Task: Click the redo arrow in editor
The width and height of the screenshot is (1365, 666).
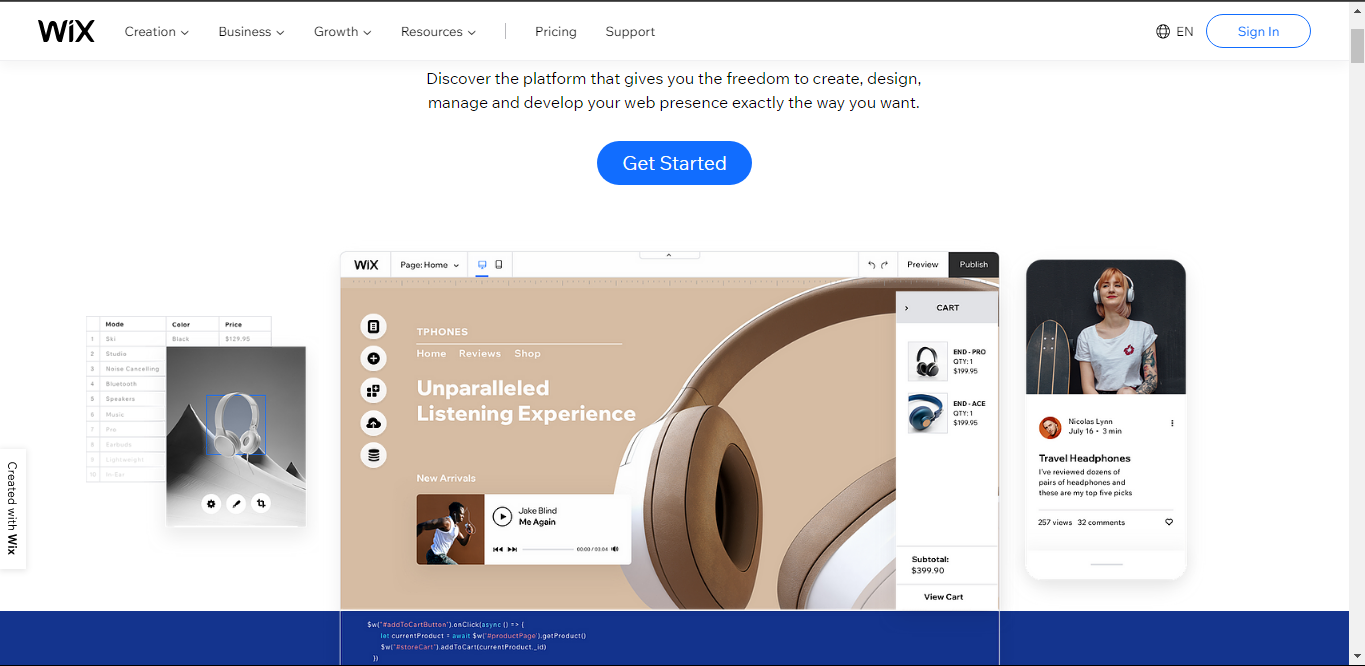Action: [884, 265]
